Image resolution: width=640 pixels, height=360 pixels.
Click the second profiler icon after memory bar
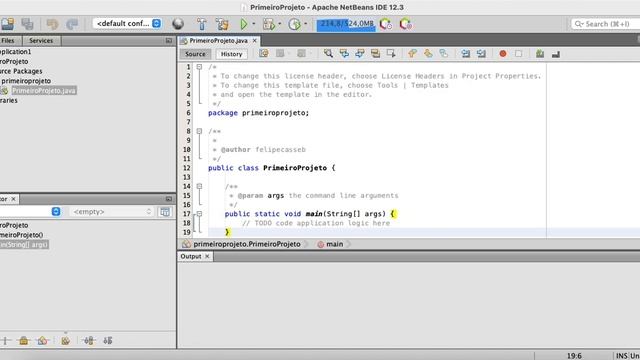405,24
